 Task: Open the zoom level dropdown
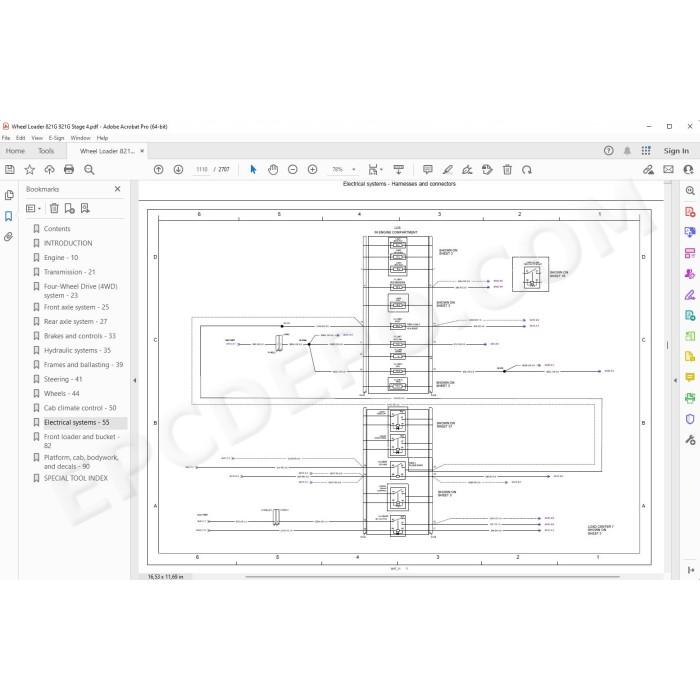(x=354, y=170)
